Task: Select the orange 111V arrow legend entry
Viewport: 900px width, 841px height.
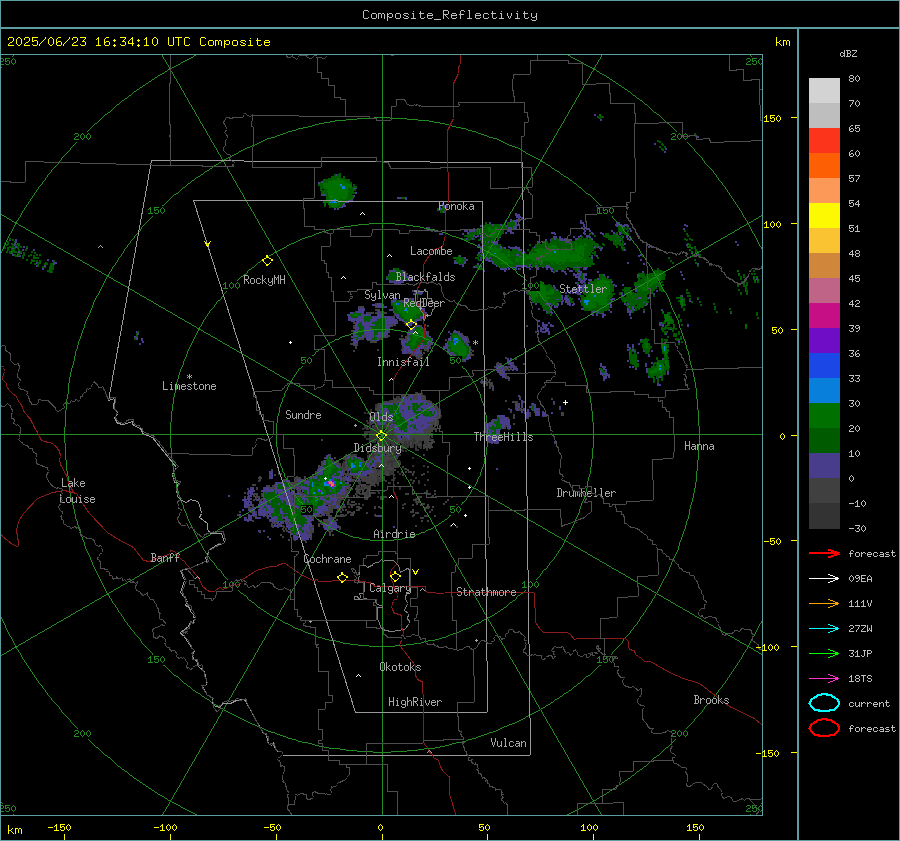Action: click(824, 603)
